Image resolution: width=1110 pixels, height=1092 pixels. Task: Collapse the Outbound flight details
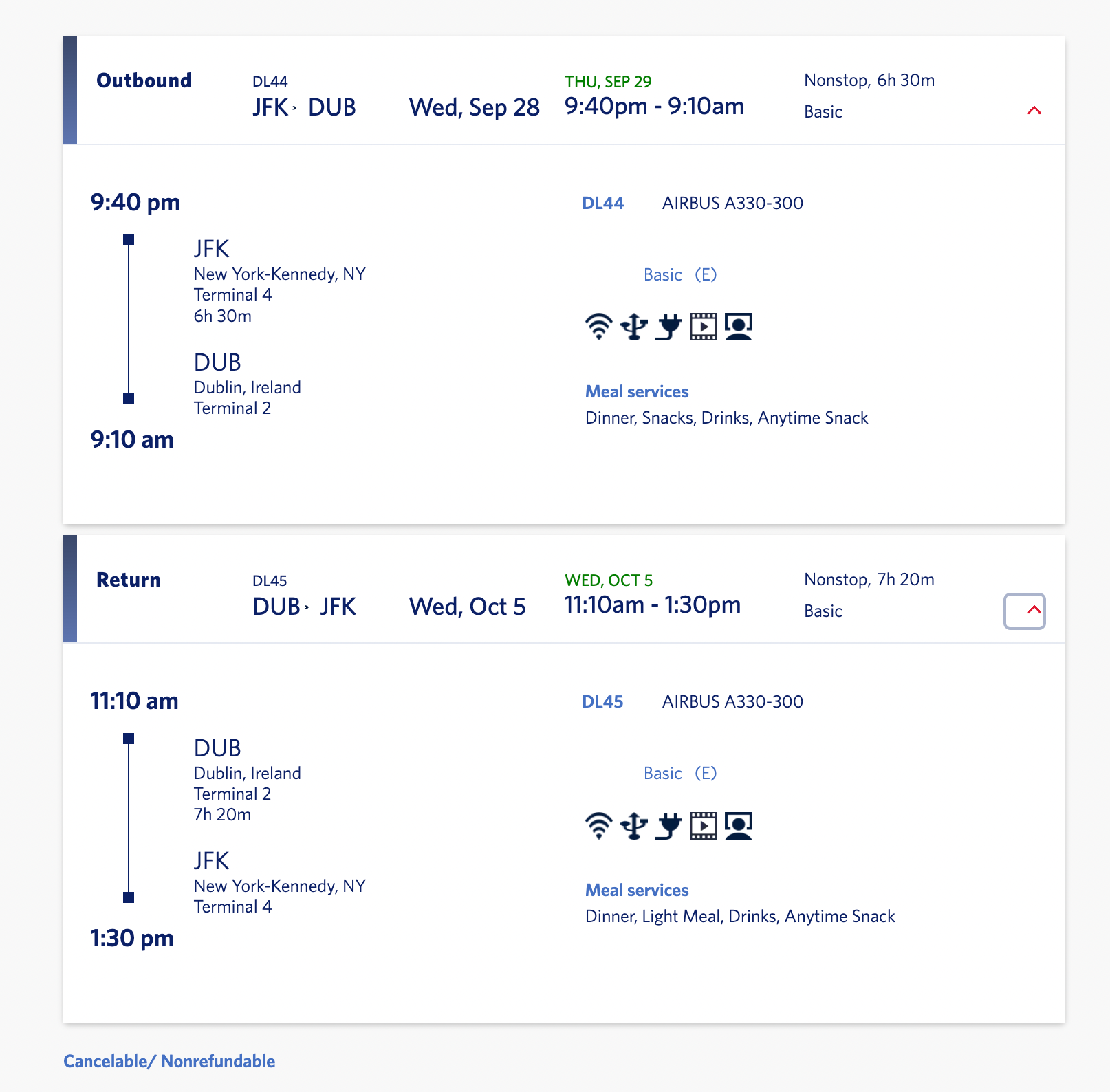(1034, 111)
